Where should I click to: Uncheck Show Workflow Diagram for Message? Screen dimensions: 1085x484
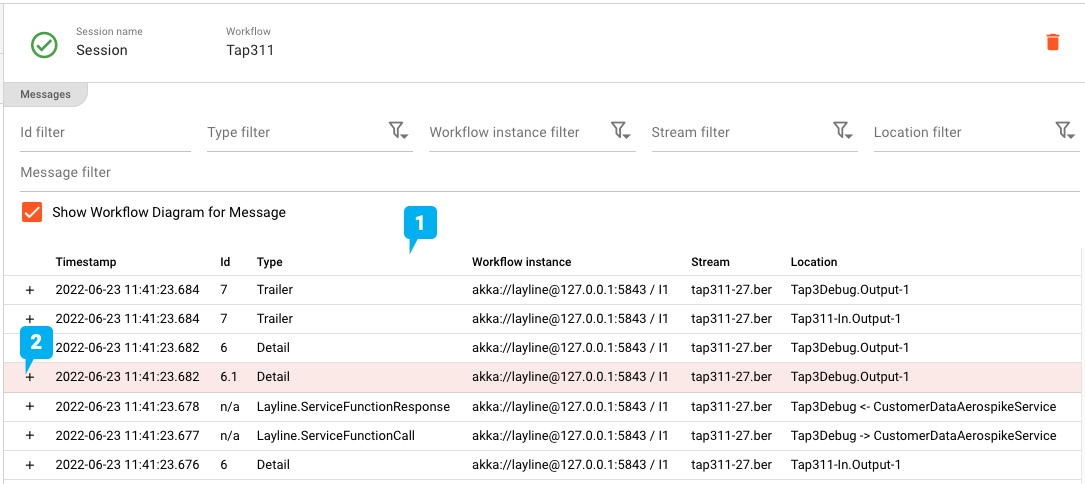[32, 212]
